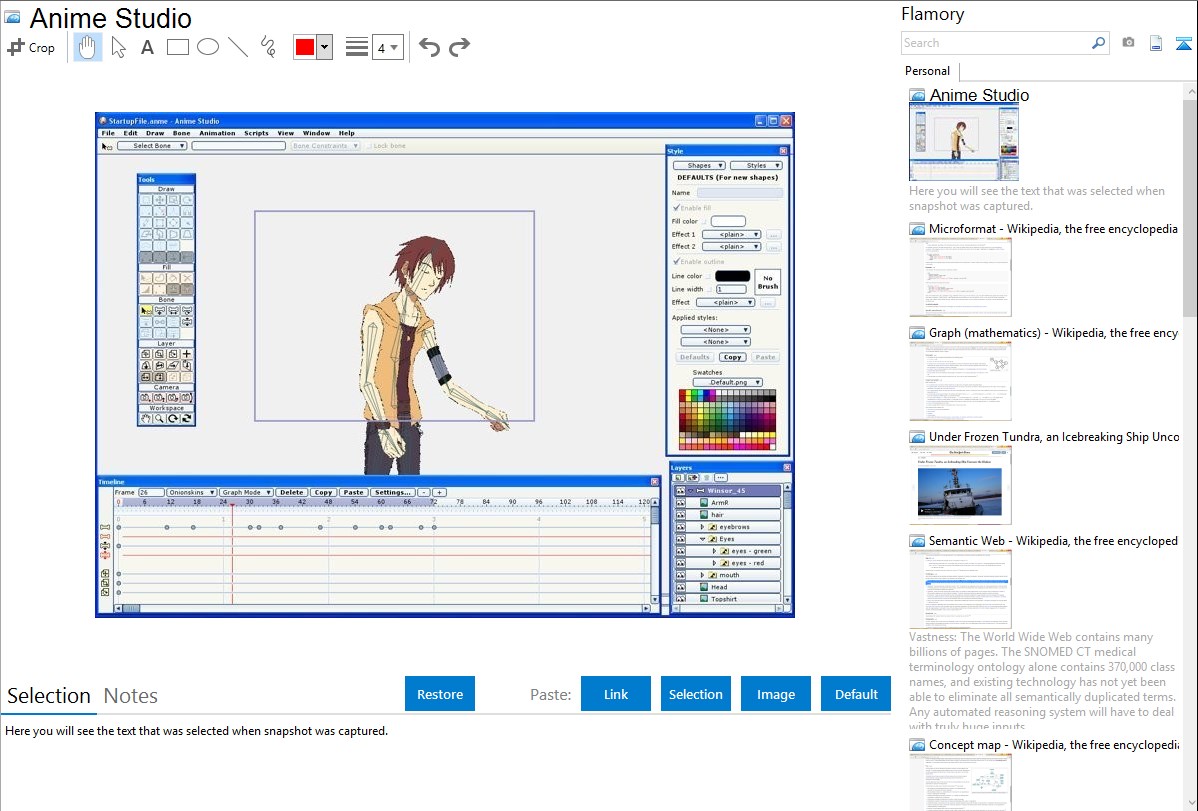Toggle visibility of the hair layer

[680, 515]
